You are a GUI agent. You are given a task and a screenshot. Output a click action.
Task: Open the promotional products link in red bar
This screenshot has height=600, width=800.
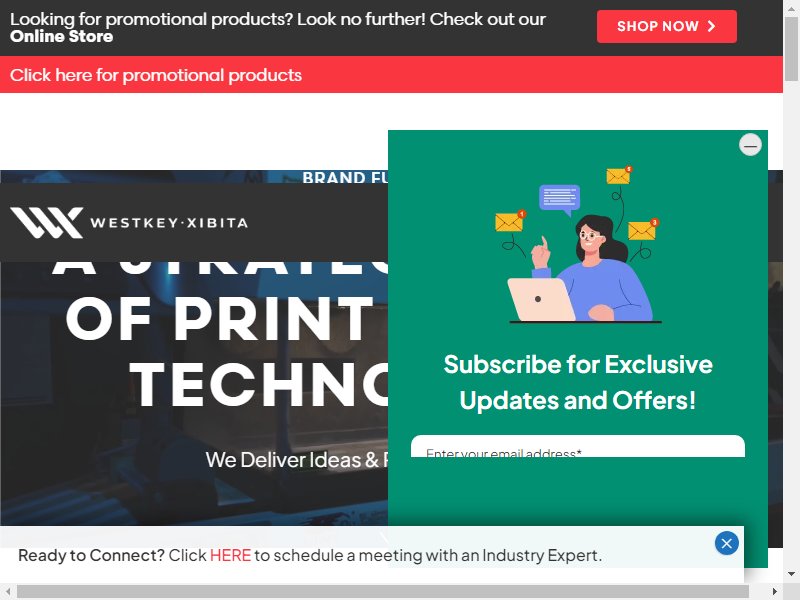coord(156,75)
